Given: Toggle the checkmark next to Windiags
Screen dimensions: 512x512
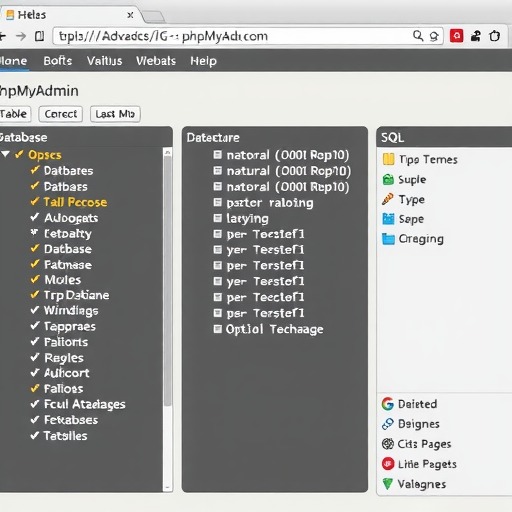Looking at the screenshot, I should click(35, 310).
